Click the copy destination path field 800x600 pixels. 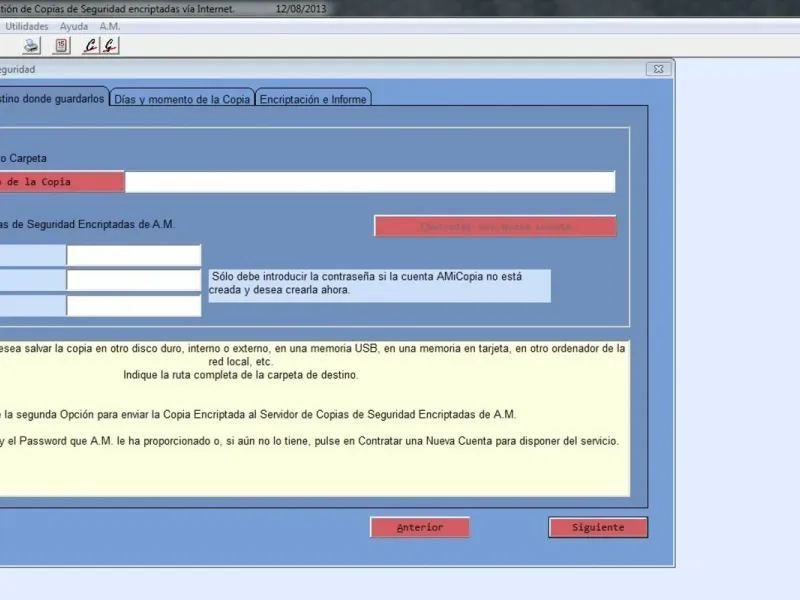click(x=370, y=182)
